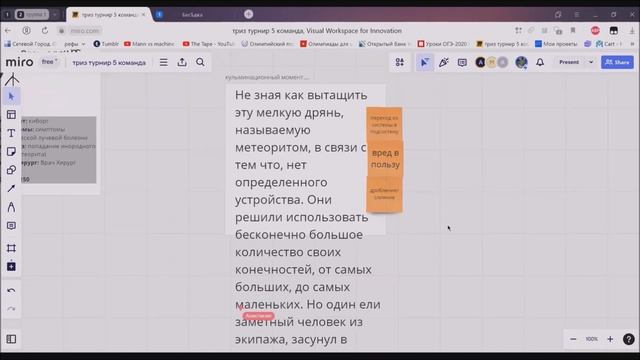Click the Share button
This screenshot has width=640, height=360.
pos(617,62)
